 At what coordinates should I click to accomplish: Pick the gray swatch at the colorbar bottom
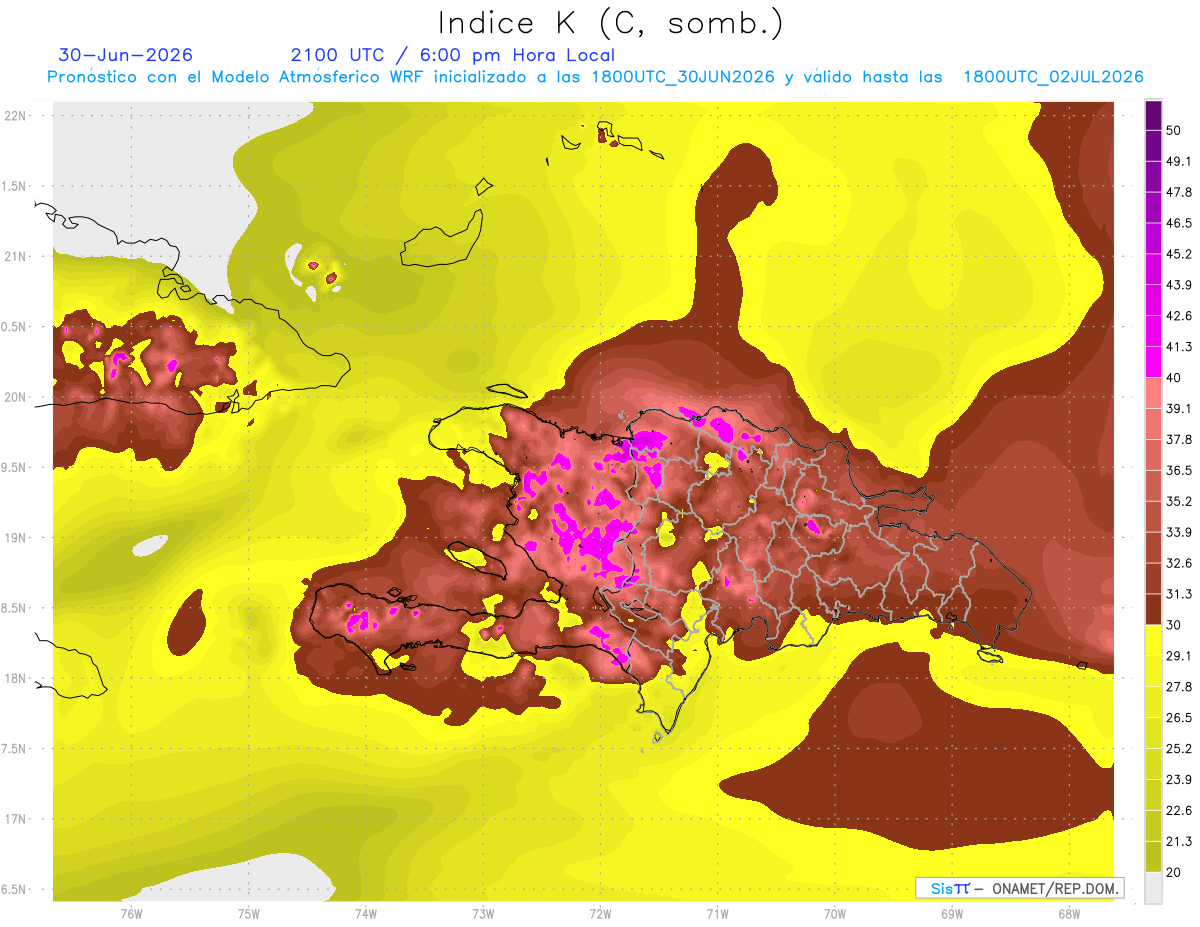pyautogui.click(x=1154, y=888)
